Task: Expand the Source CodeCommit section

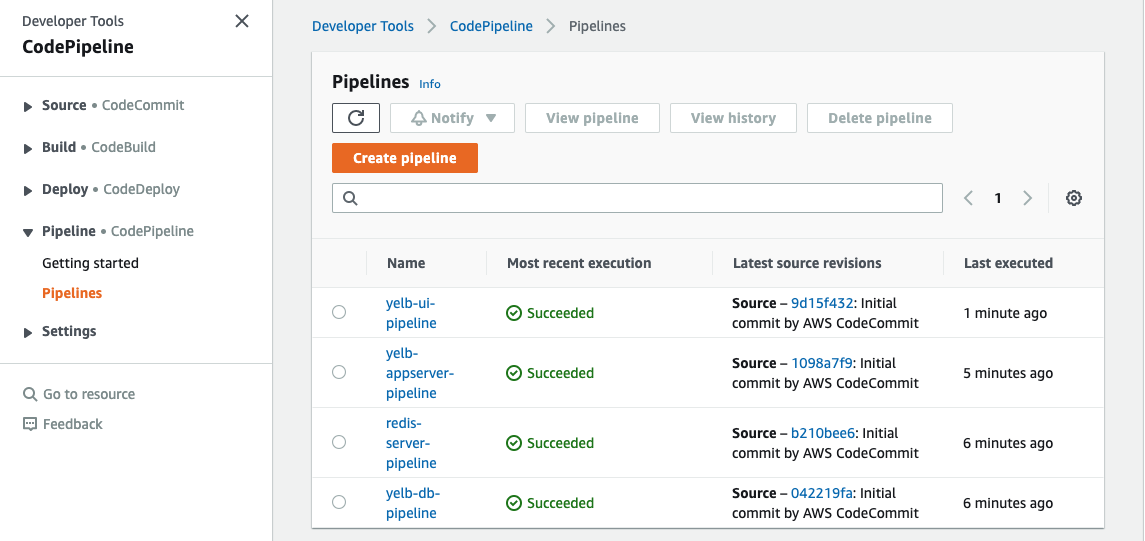Action: (28, 107)
